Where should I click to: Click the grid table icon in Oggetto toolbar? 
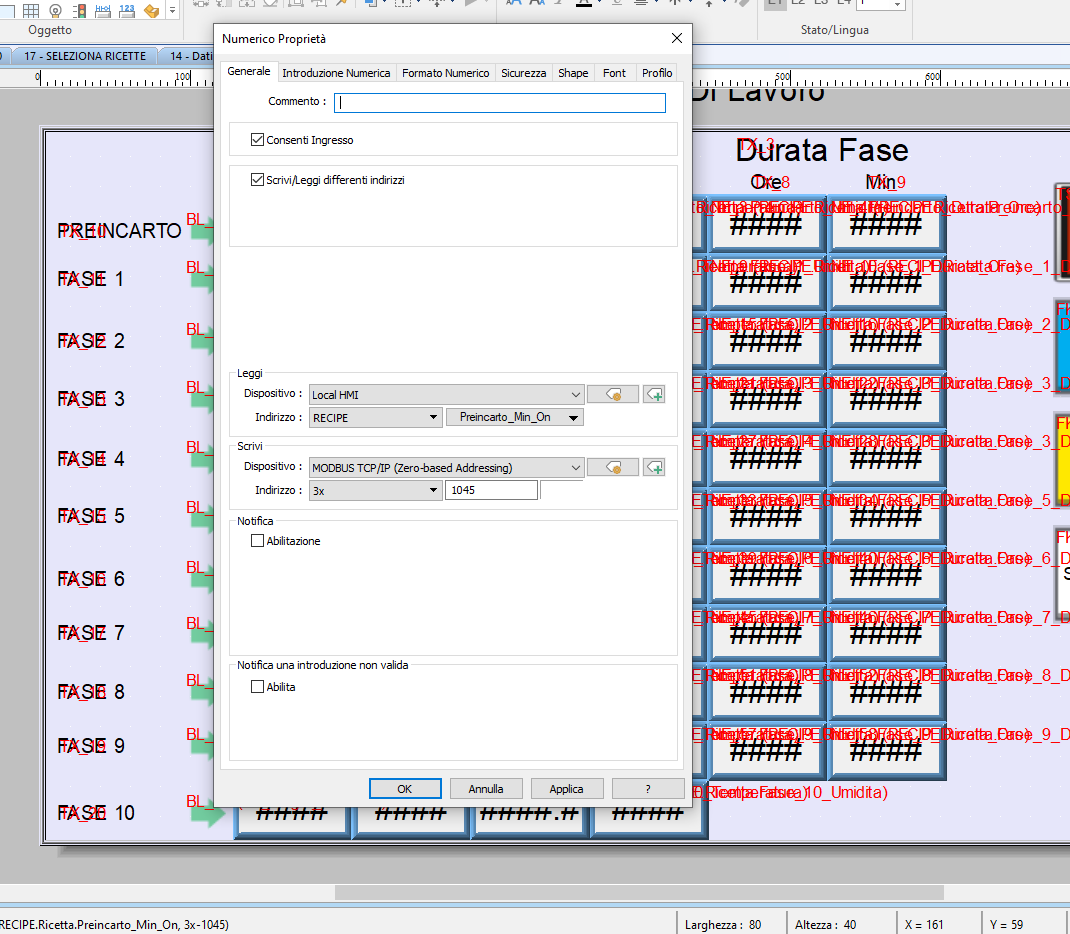click(x=31, y=10)
